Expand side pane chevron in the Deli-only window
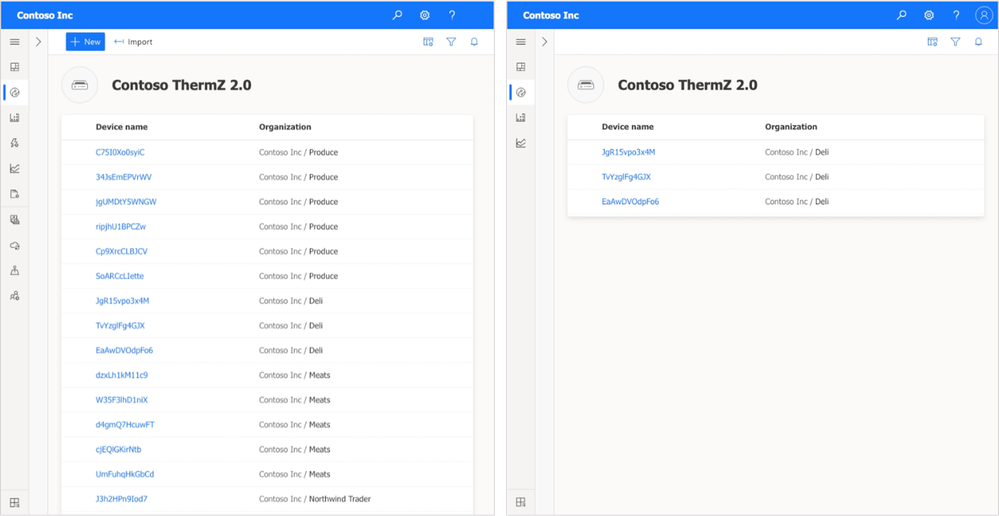This screenshot has height=516, width=999. 544,42
